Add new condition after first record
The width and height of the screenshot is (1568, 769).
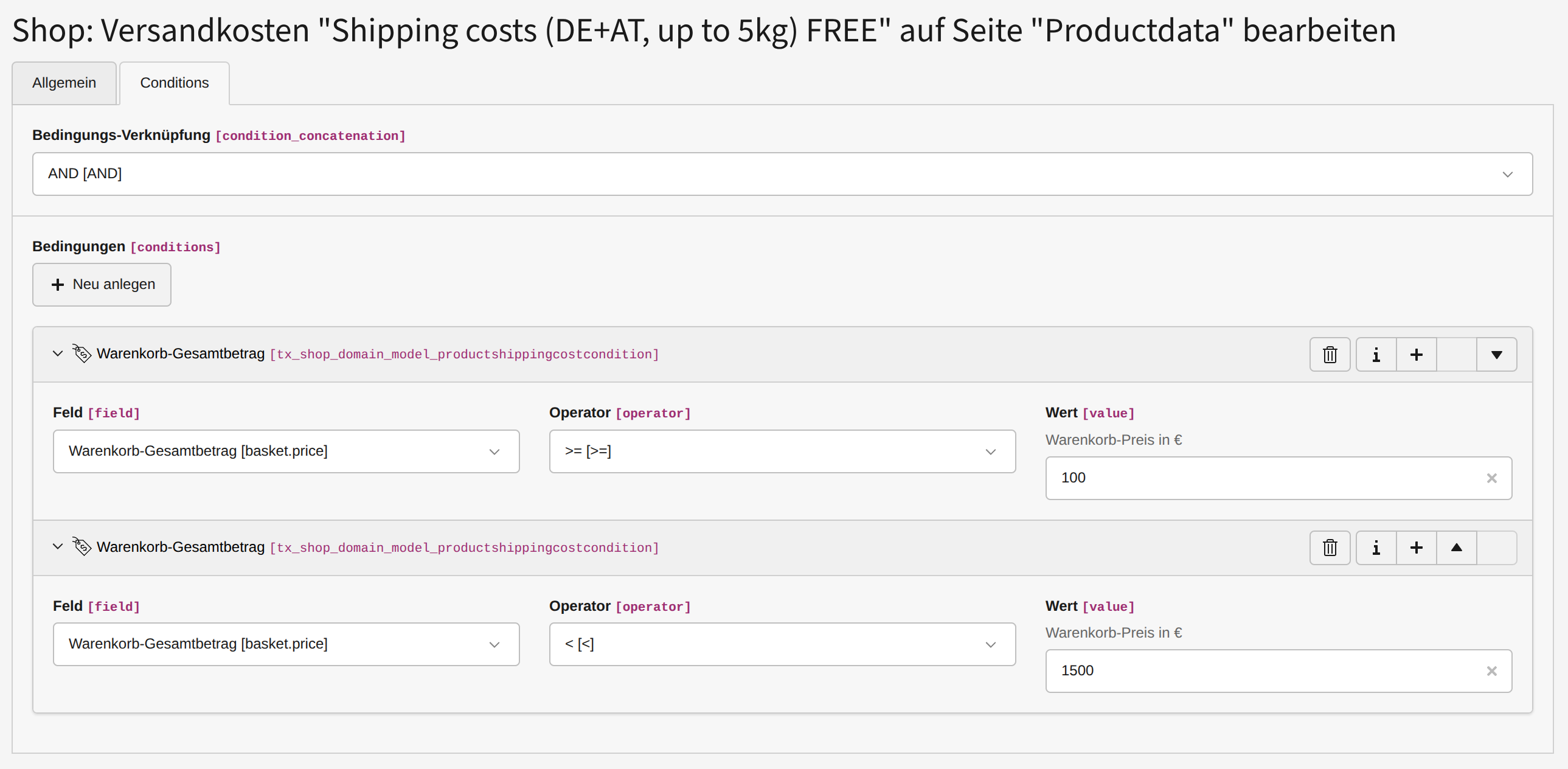click(x=1416, y=354)
